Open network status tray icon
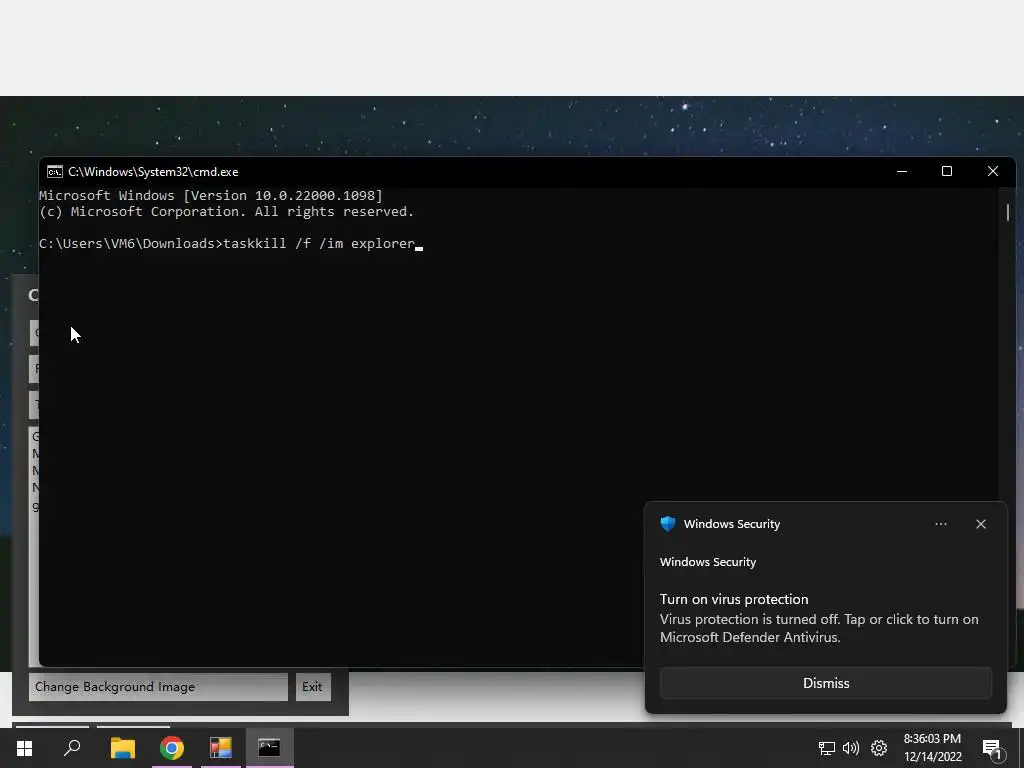1024x768 pixels. (x=827, y=748)
